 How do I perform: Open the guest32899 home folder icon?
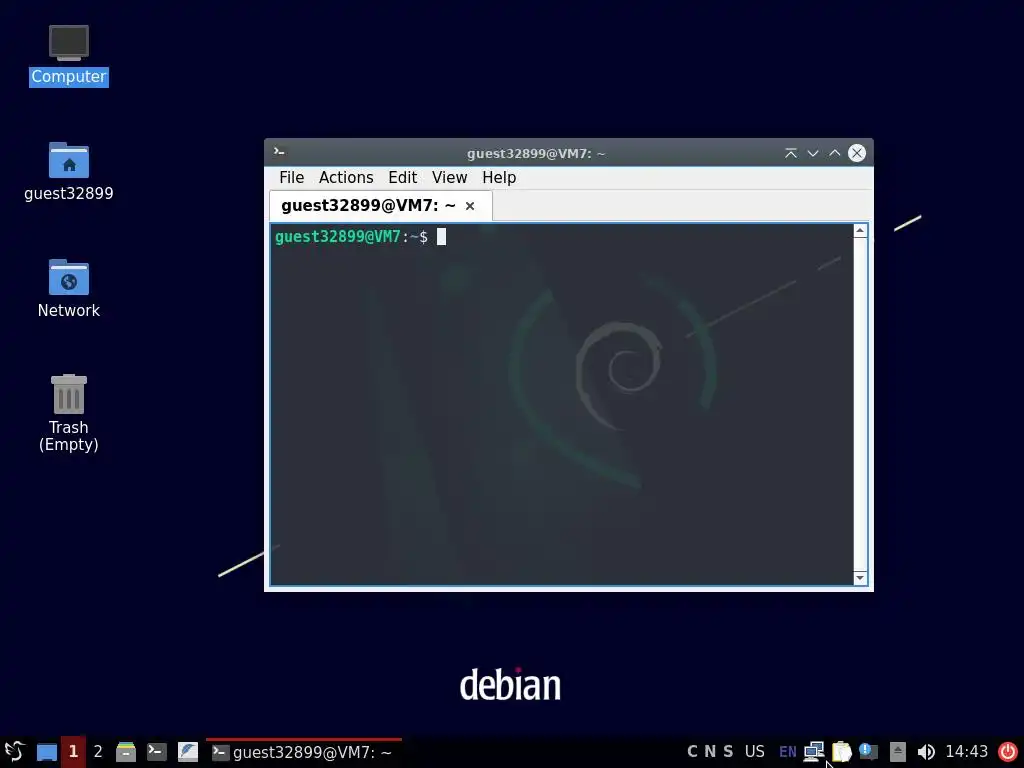[x=69, y=172]
